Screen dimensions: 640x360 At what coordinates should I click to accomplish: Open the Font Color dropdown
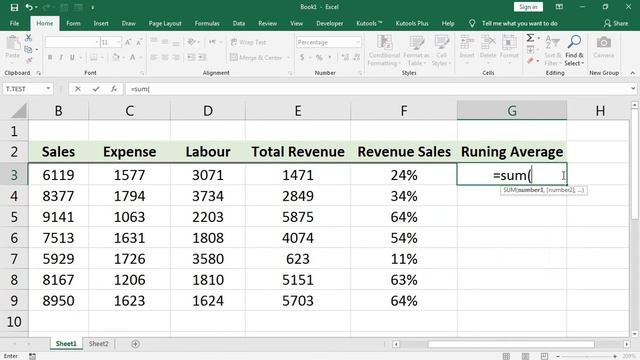click(x=140, y=58)
